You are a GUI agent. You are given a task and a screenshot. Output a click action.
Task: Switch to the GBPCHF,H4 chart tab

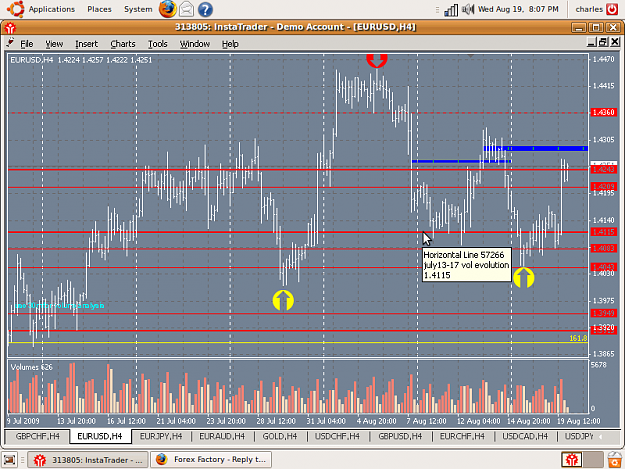[x=37, y=436]
